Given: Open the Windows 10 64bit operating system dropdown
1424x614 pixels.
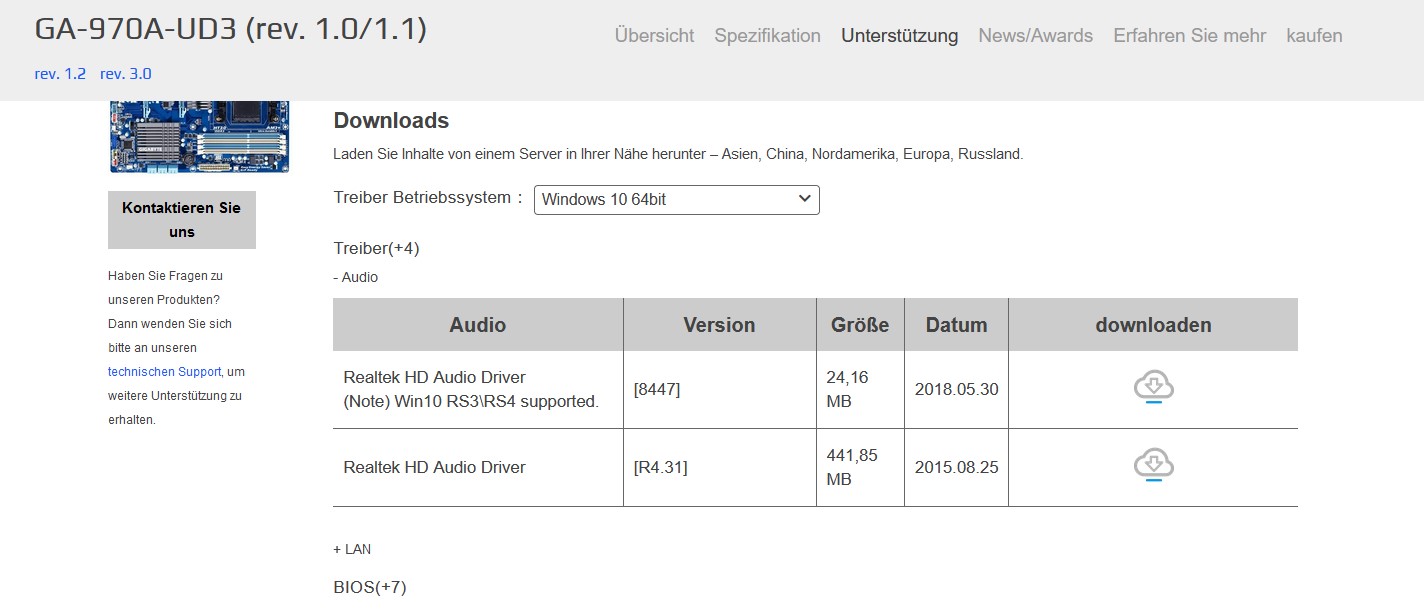Looking at the screenshot, I should point(677,199).
